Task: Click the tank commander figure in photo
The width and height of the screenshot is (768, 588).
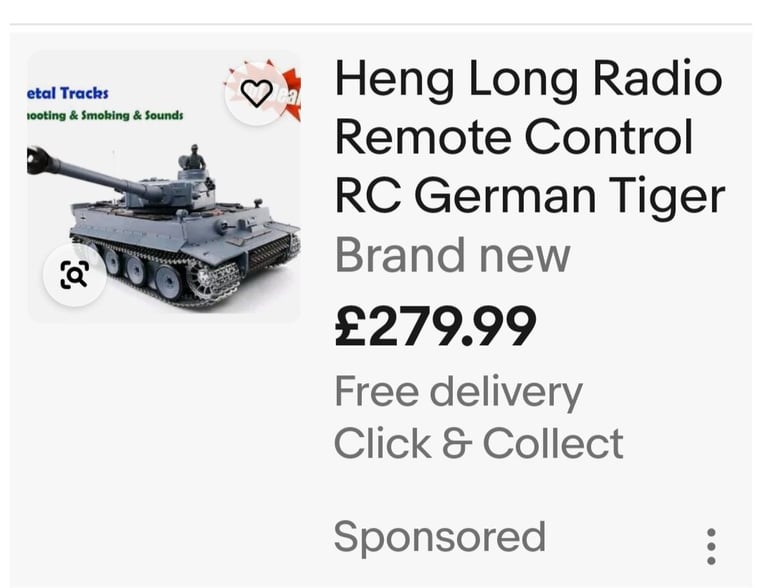Action: (x=193, y=158)
